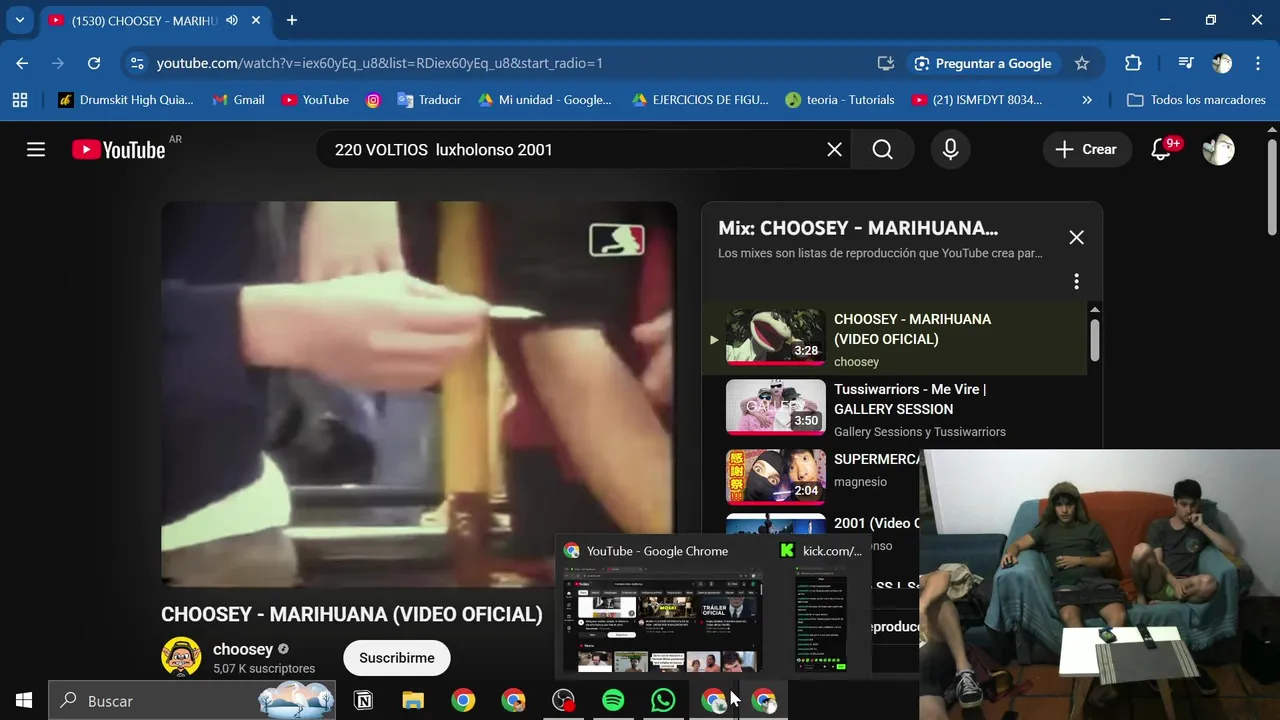The image size is (1280, 720).
Task: Click the Mix panel scrollbar up arrow
Action: [1095, 310]
